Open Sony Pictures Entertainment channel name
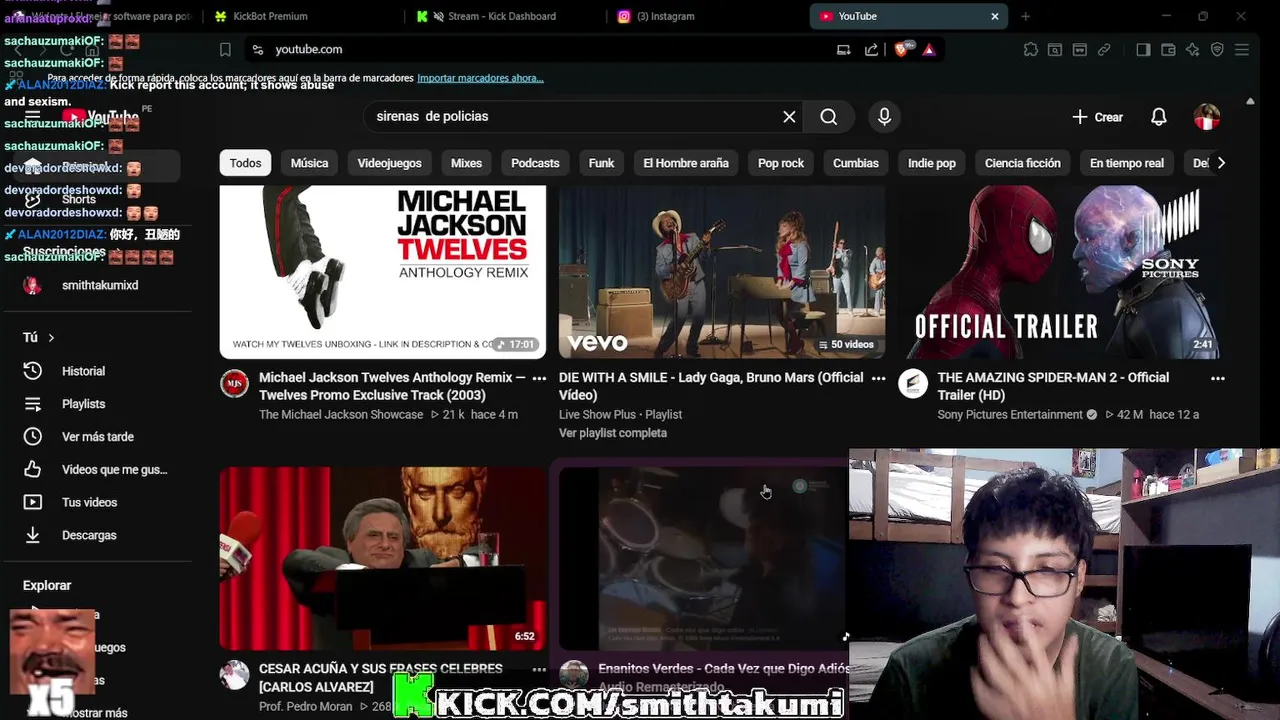Image resolution: width=1280 pixels, height=720 pixels. click(1010, 415)
